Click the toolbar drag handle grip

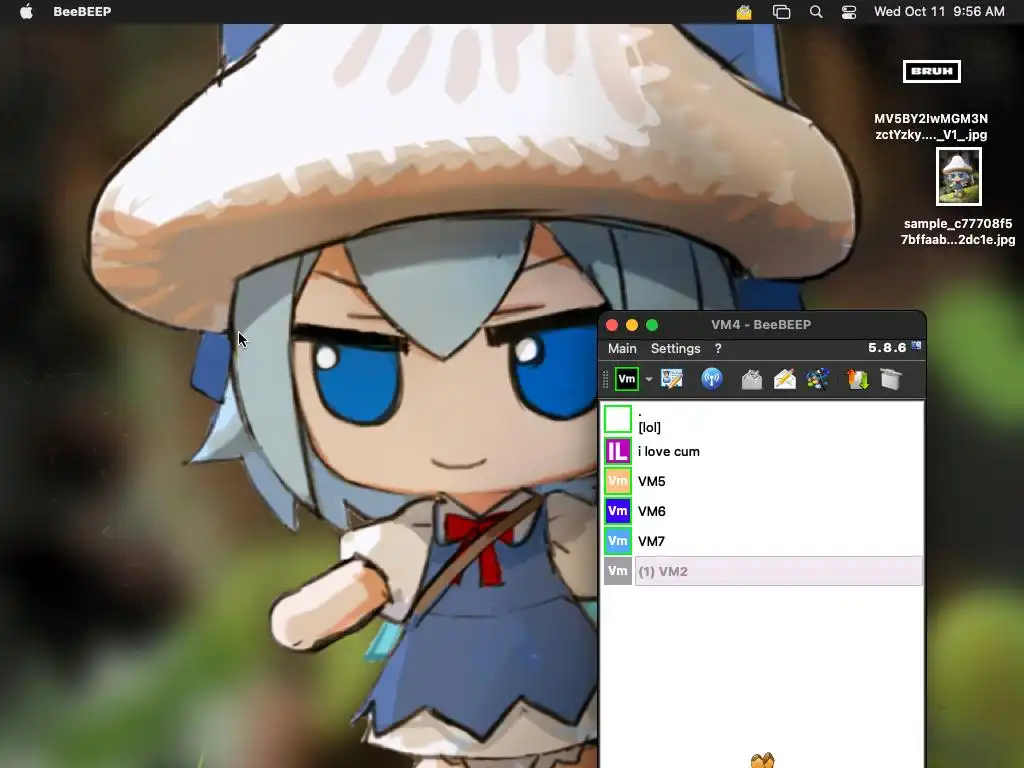pos(605,379)
